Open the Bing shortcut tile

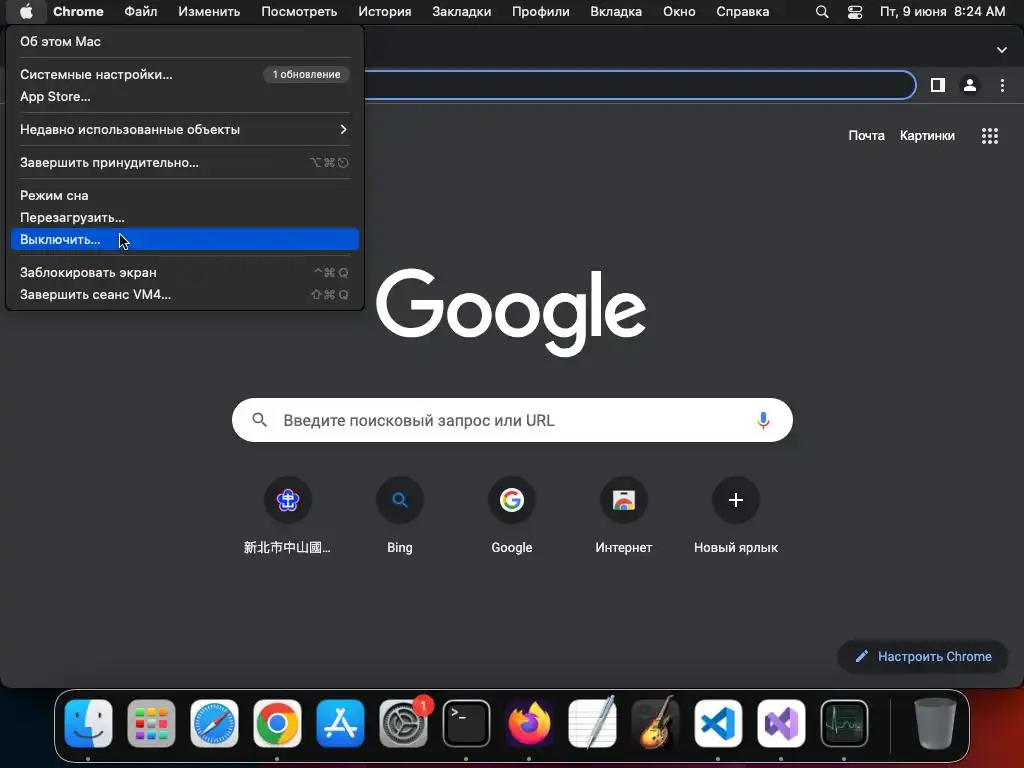tap(400, 515)
